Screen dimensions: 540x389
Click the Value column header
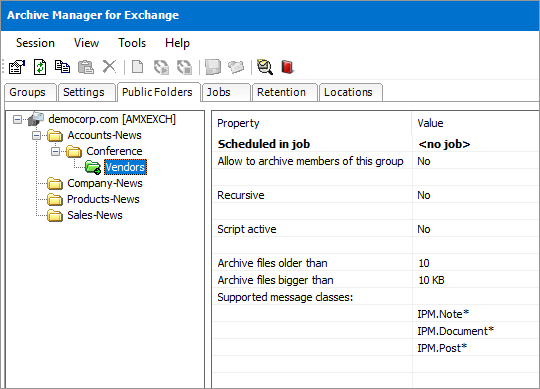click(476, 123)
